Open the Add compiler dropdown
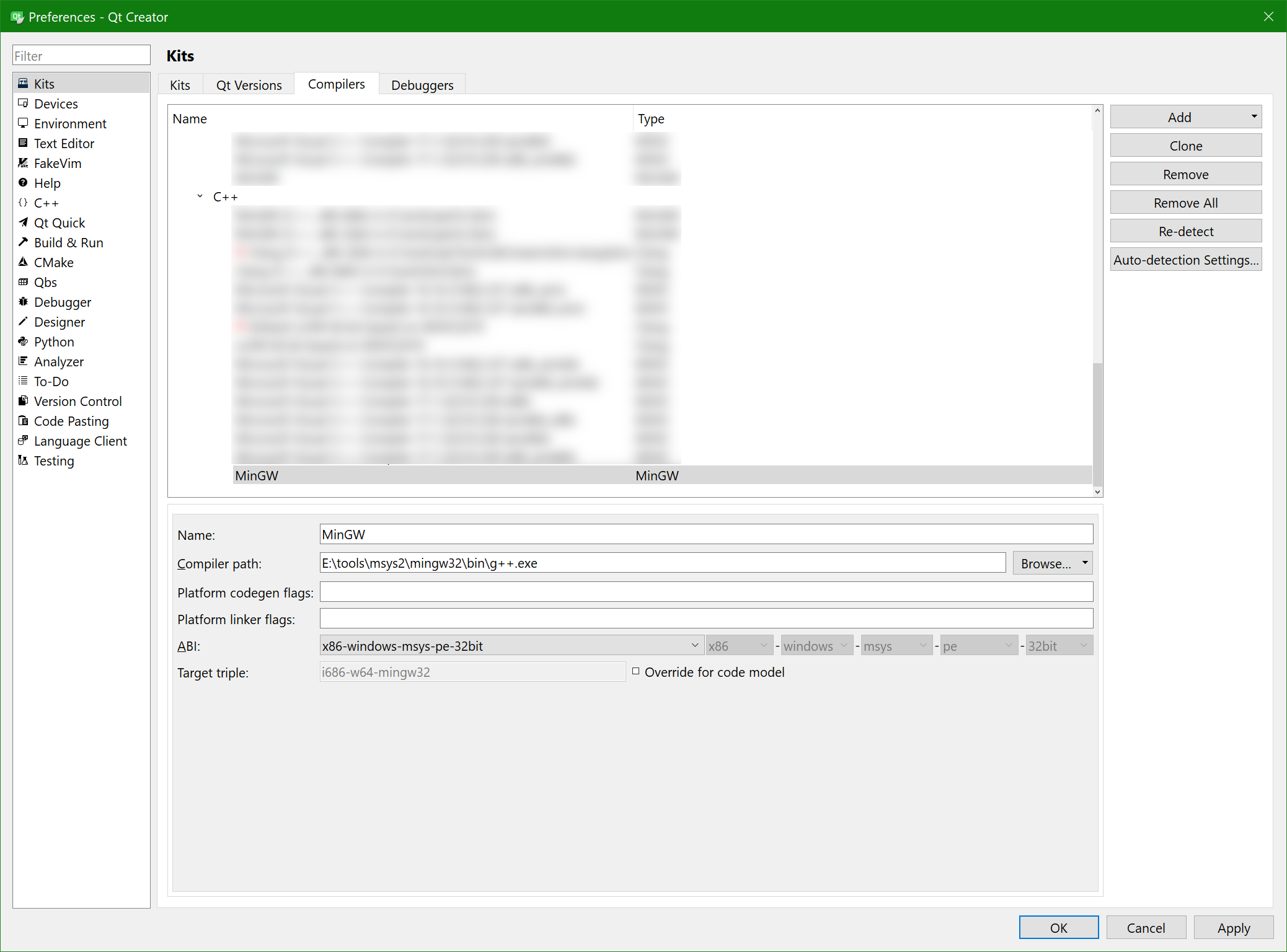The width and height of the screenshot is (1287, 952). (1254, 117)
